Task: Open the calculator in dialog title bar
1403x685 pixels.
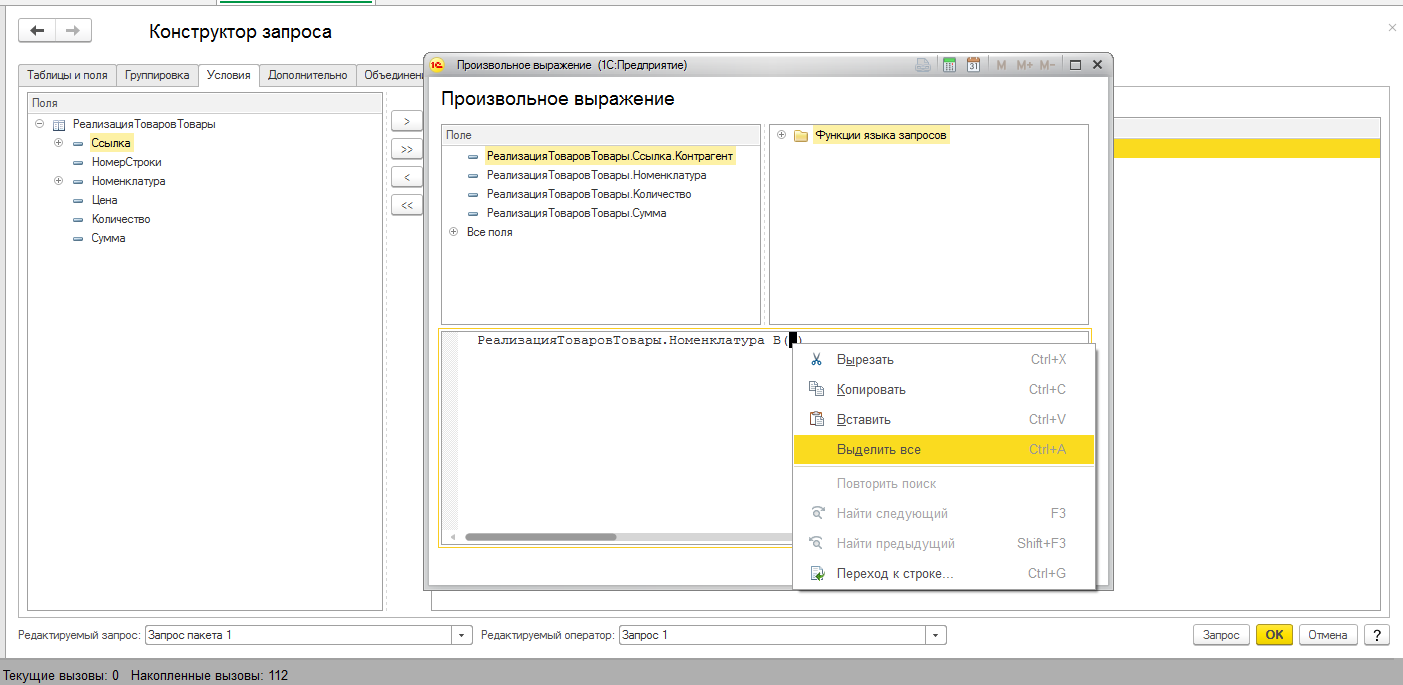Action: [x=950, y=65]
